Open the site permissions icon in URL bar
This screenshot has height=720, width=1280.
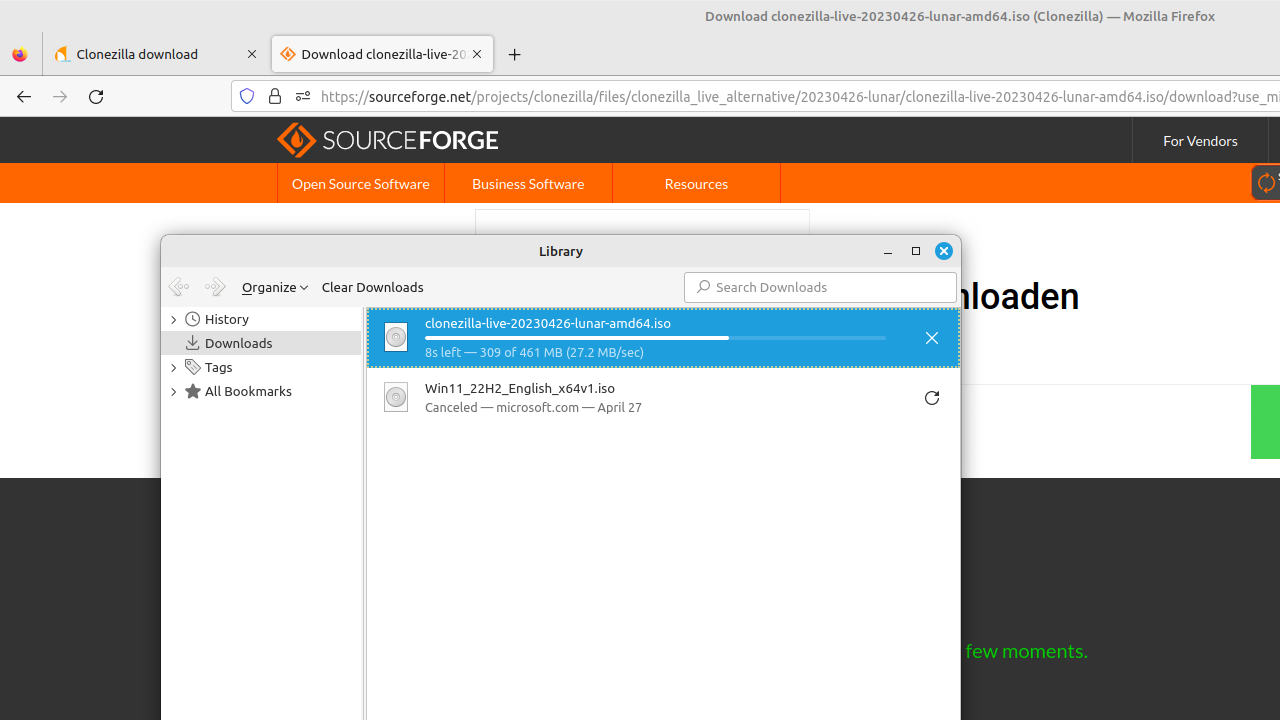click(303, 96)
